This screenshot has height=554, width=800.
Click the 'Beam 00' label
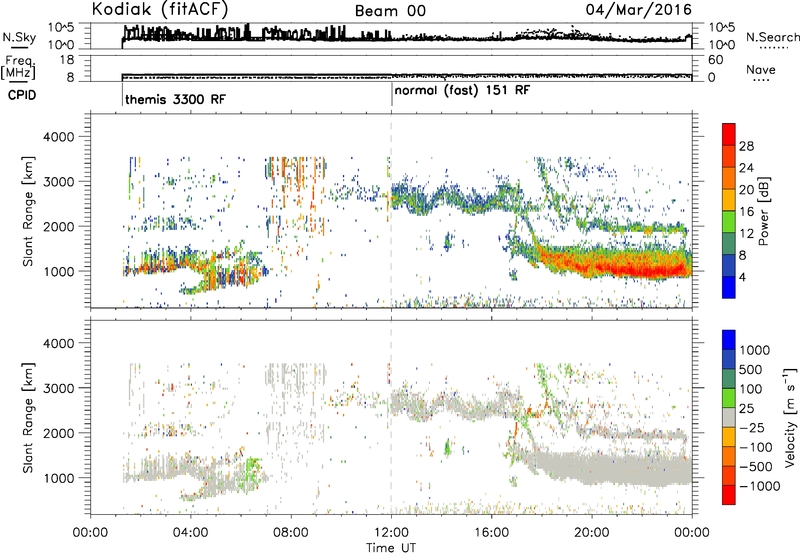(x=390, y=11)
